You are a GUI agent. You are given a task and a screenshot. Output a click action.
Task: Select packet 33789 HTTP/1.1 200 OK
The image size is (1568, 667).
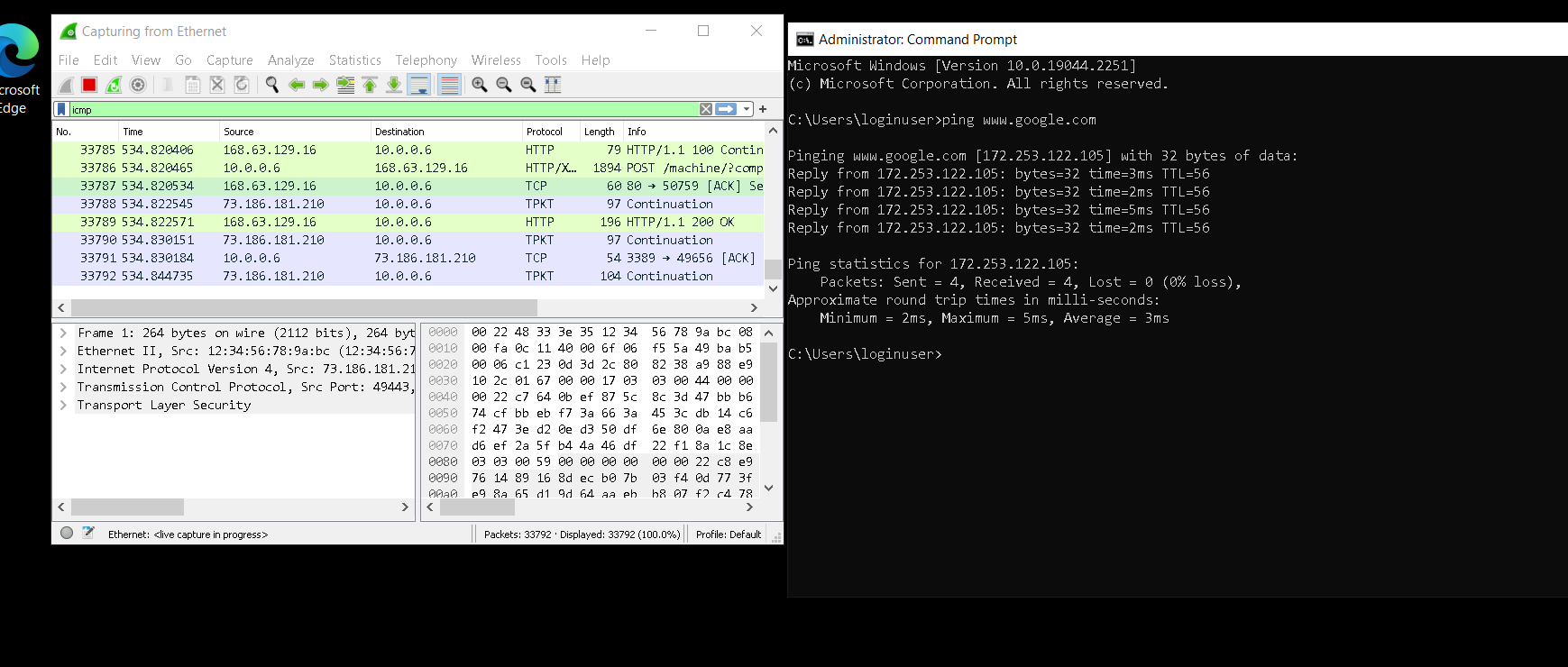tap(408, 222)
